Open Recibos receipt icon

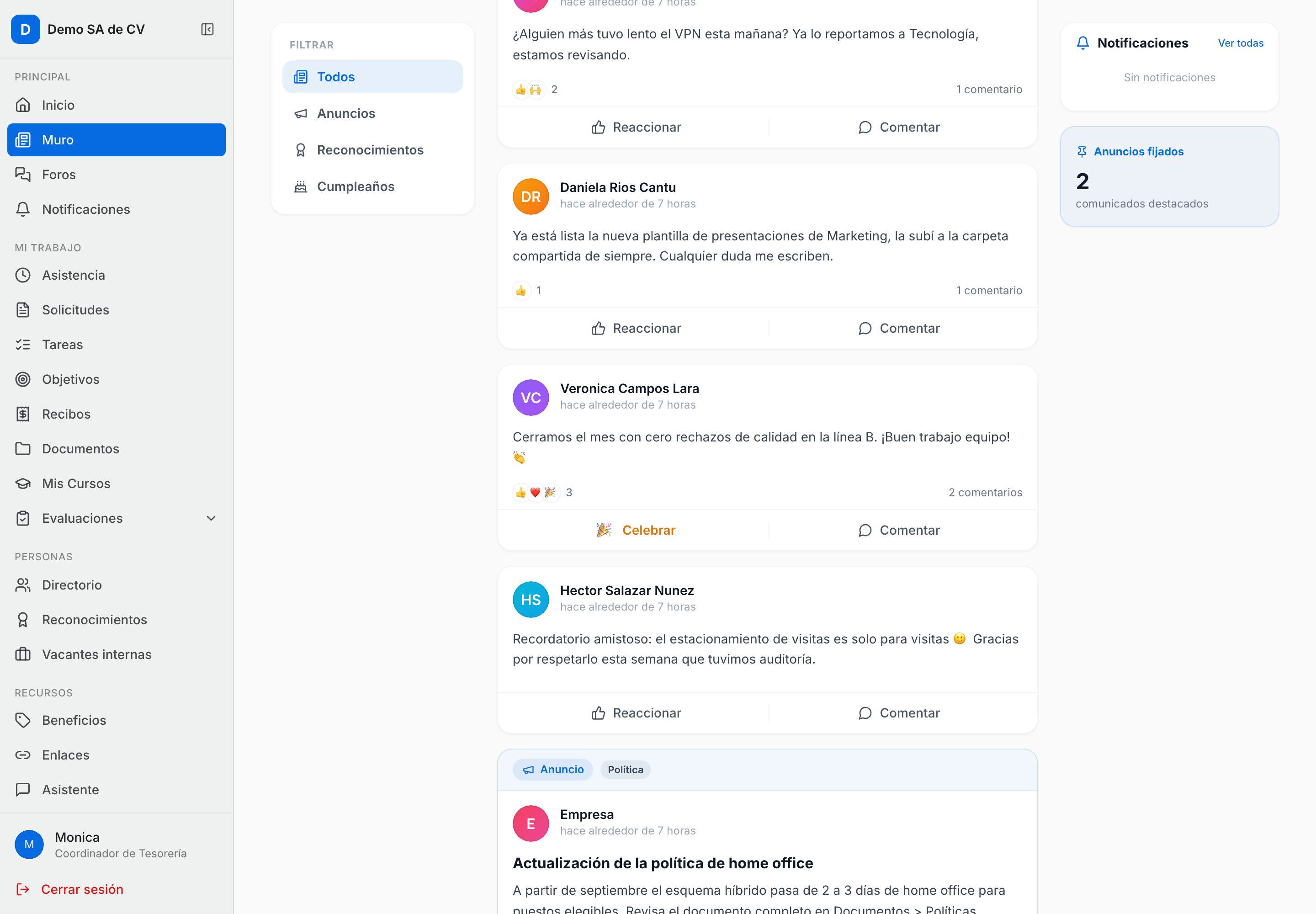pos(23,414)
